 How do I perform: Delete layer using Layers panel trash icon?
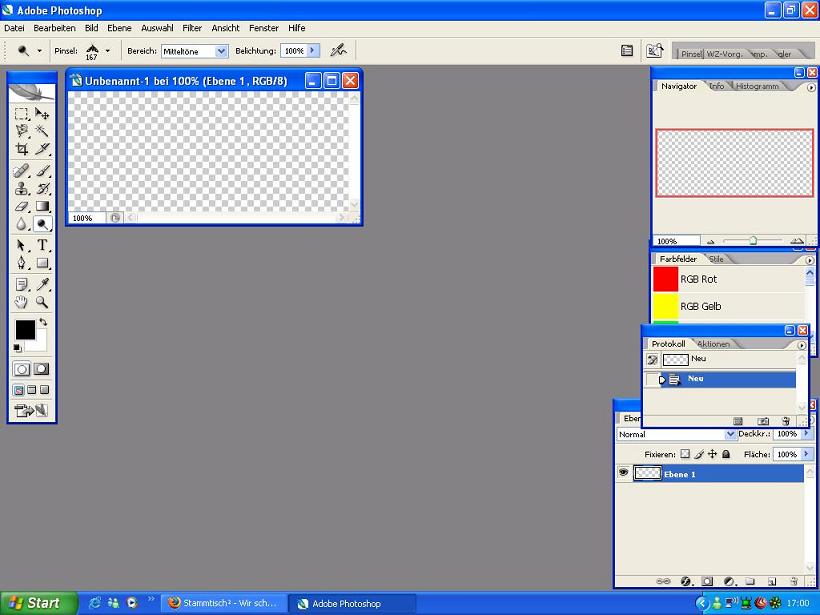pos(794,580)
